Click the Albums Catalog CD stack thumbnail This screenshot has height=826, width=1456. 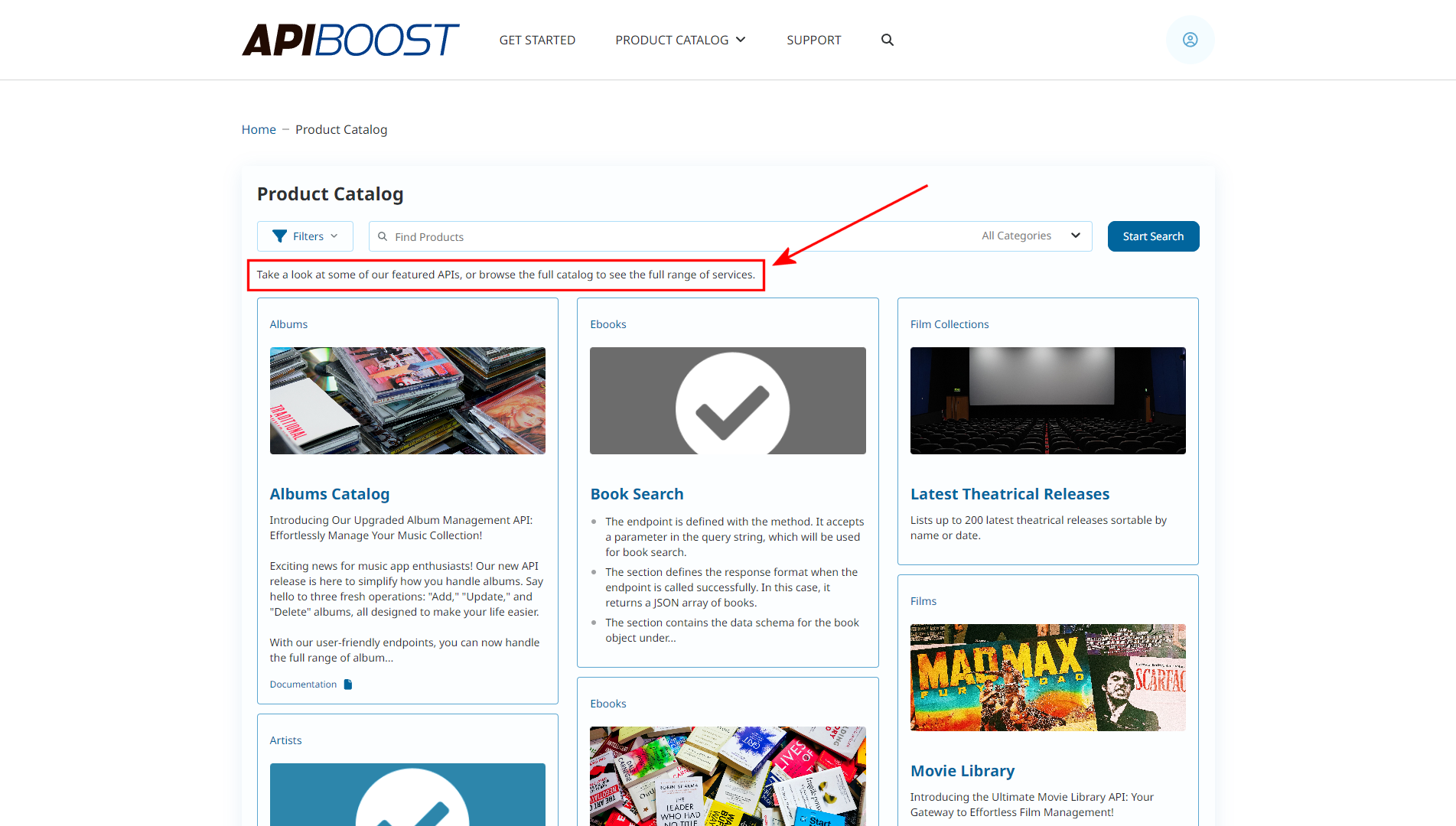coord(408,401)
